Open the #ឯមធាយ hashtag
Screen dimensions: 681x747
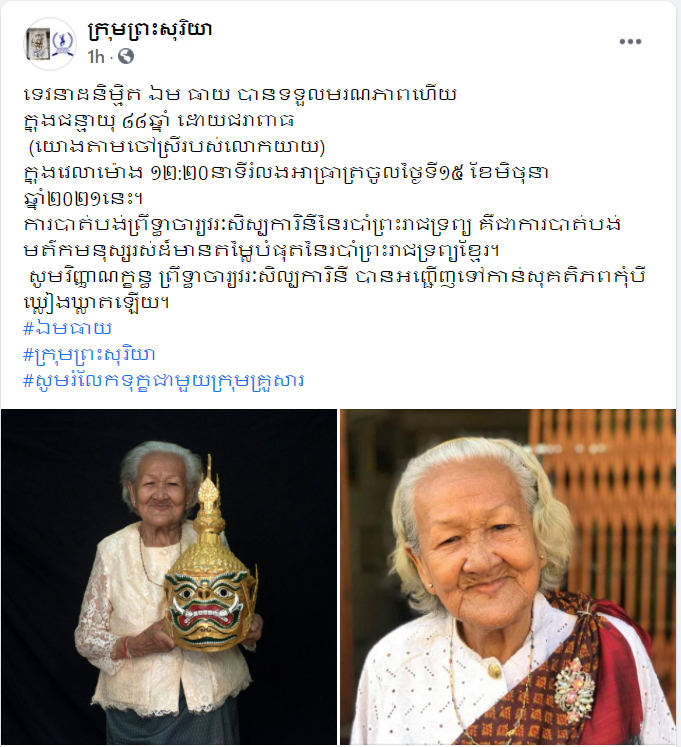coord(68,328)
